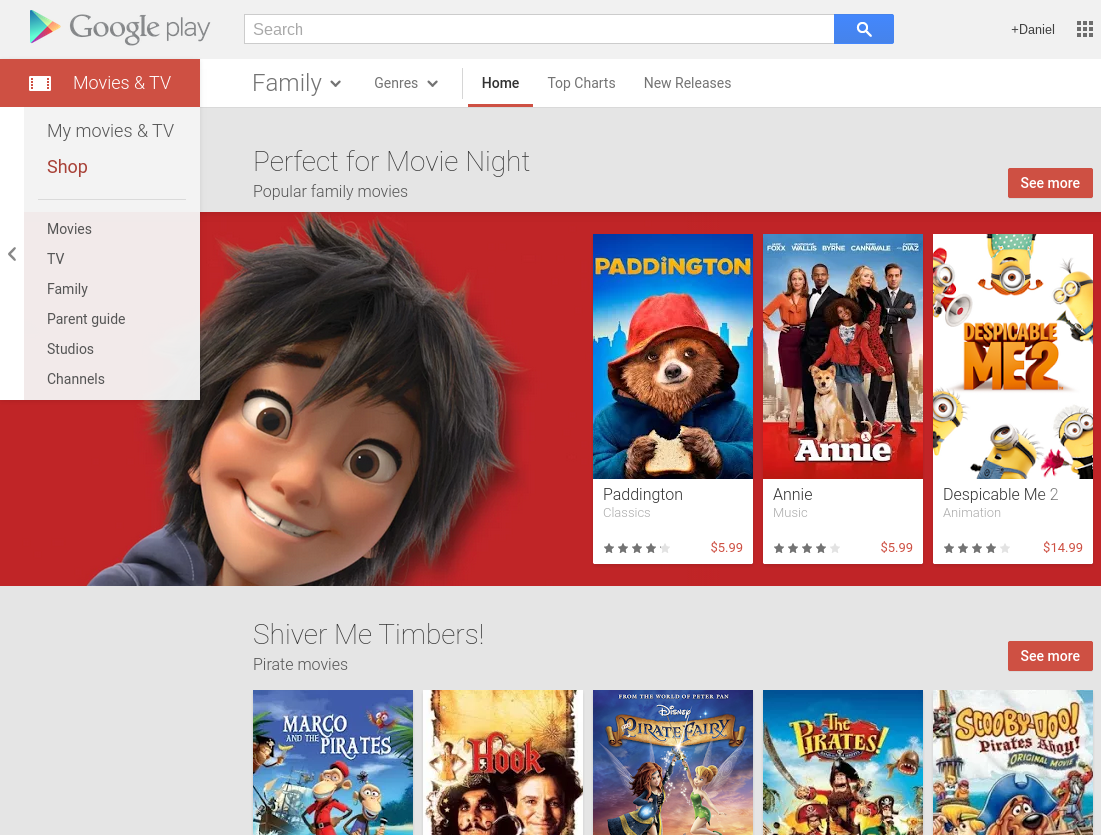This screenshot has width=1101, height=835.
Task: Open the Paddington movie poster
Action: pyautogui.click(x=673, y=356)
